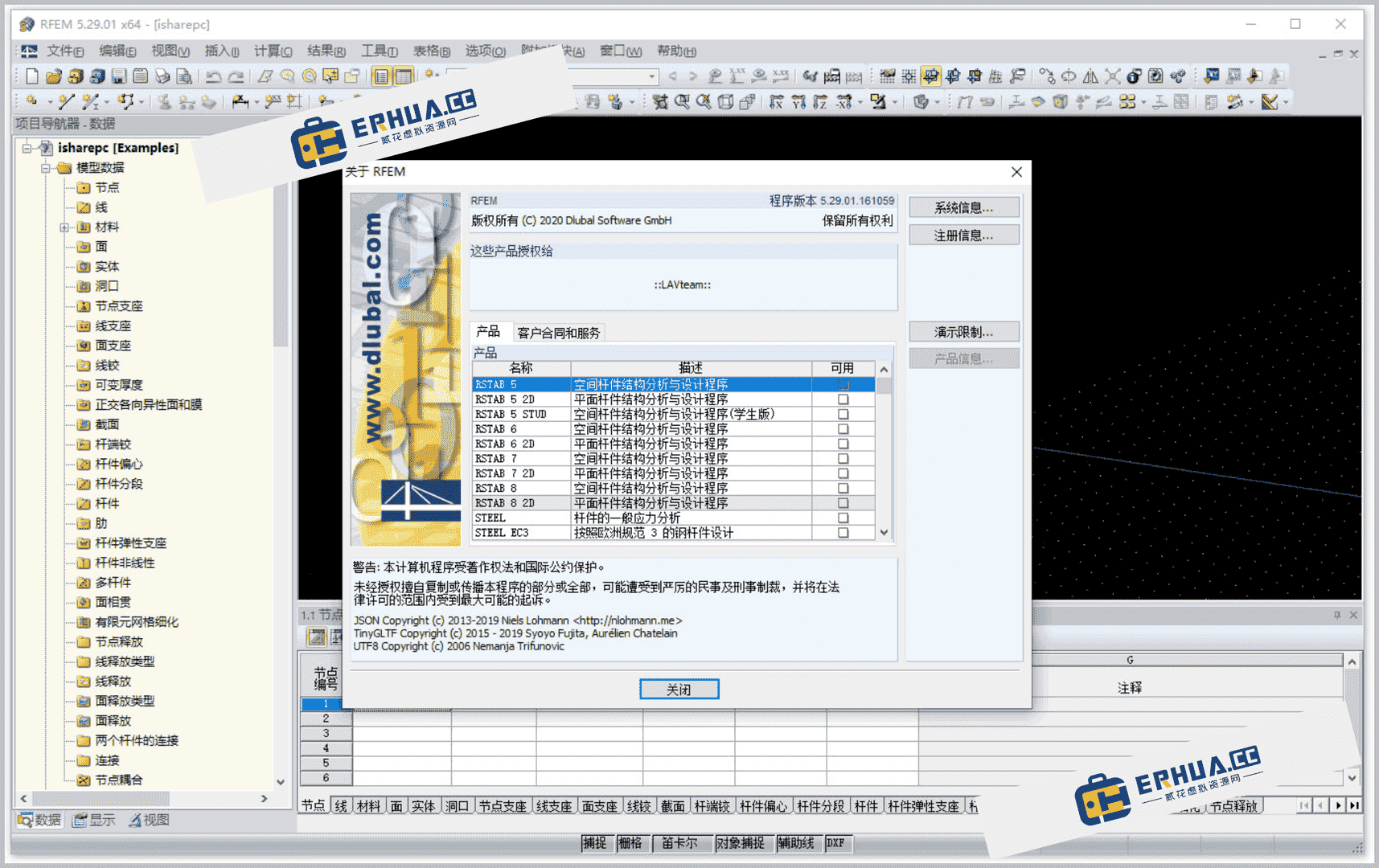Create a new model with the New icon
This screenshot has width=1379, height=868.
[31, 76]
